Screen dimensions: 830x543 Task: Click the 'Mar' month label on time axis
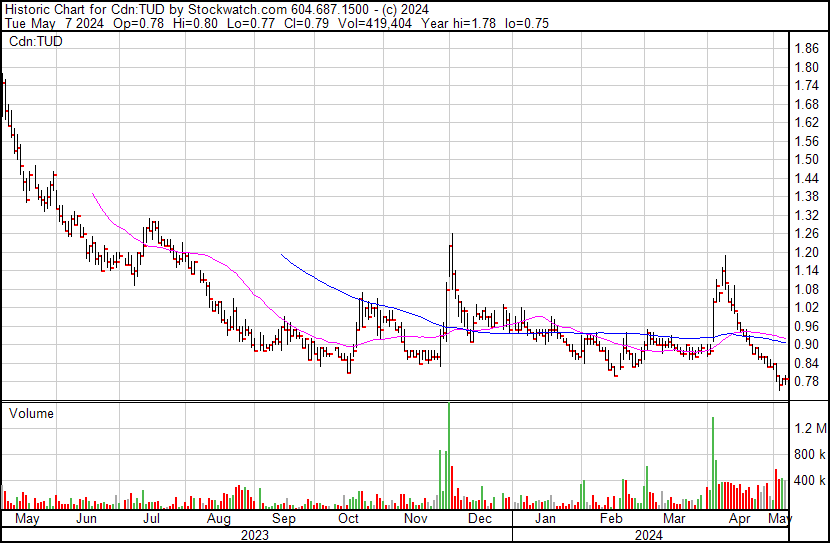(x=674, y=519)
